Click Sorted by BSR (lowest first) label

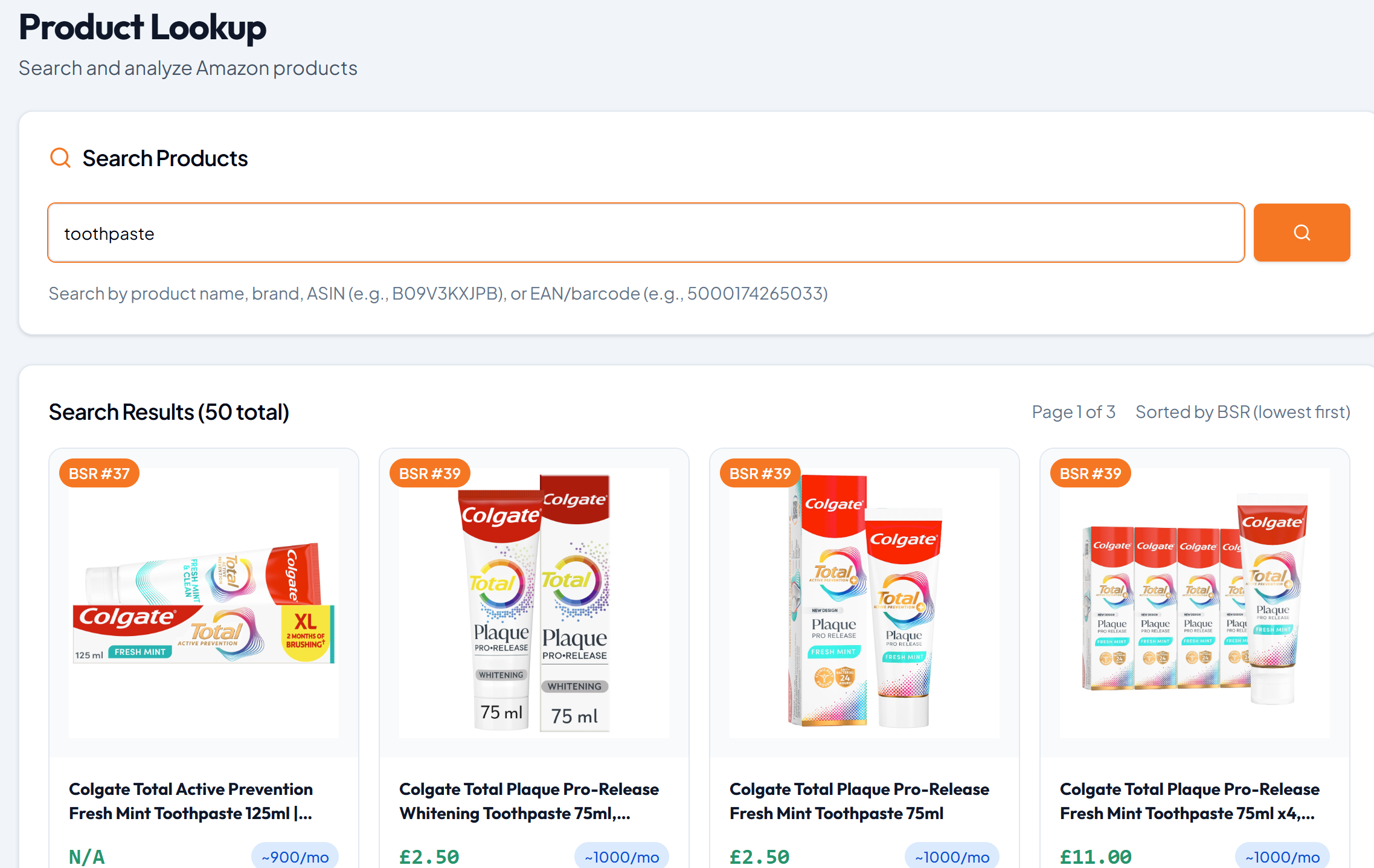click(1242, 412)
